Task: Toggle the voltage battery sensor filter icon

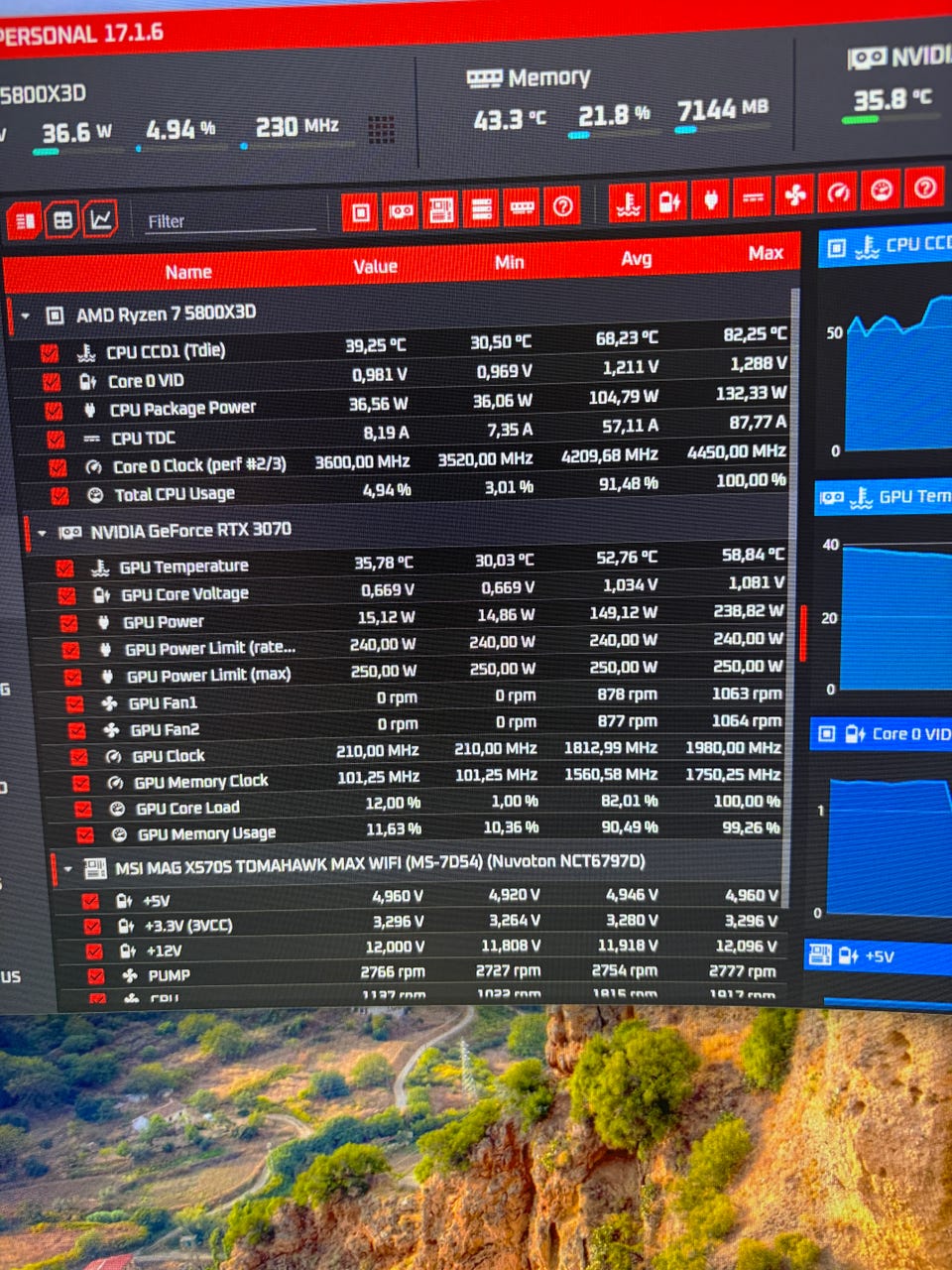Action: click(x=668, y=201)
